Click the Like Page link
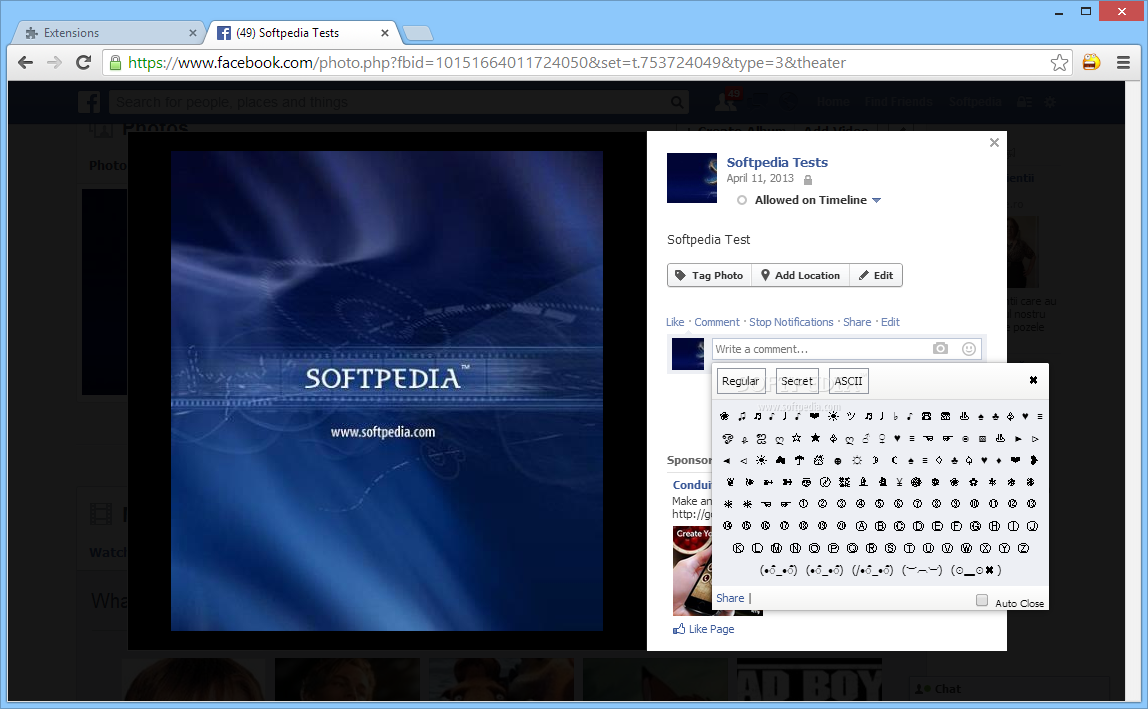The width and height of the screenshot is (1148, 709). pos(704,628)
